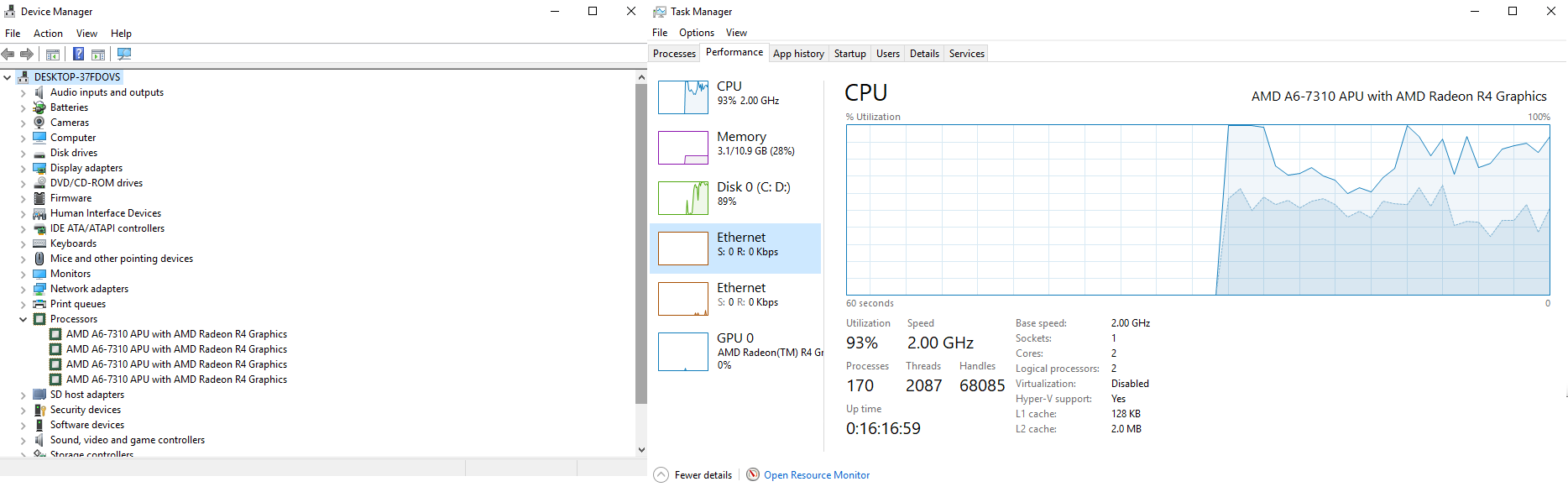
Task: Click the Fewer details up-arrow circle icon
Action: (661, 474)
